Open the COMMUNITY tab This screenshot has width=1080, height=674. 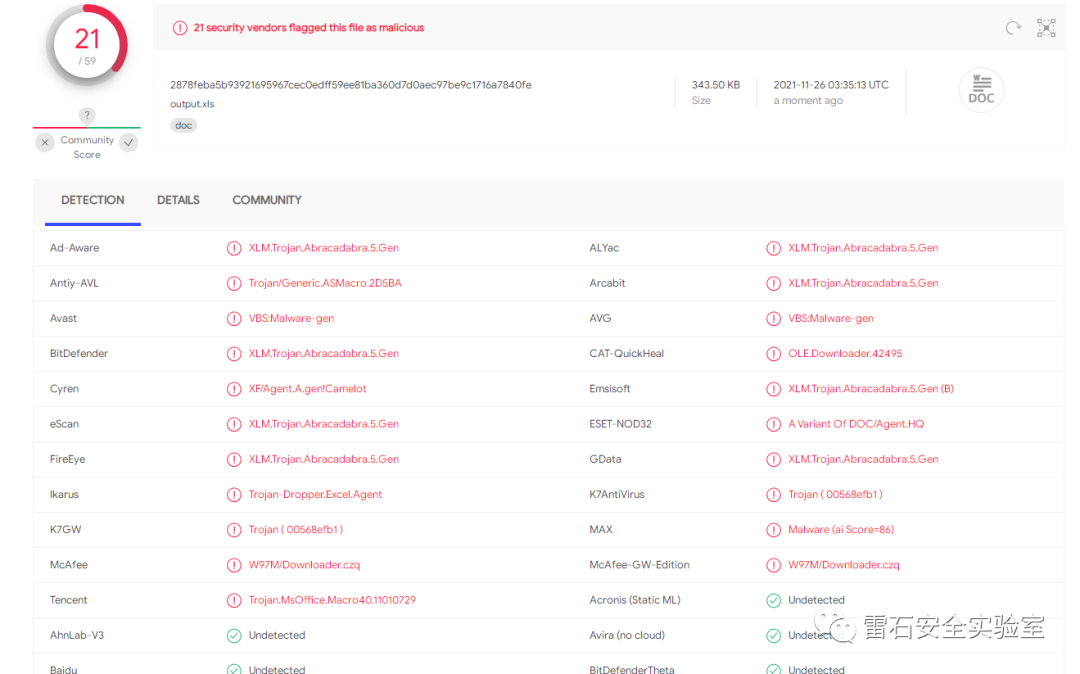click(267, 200)
